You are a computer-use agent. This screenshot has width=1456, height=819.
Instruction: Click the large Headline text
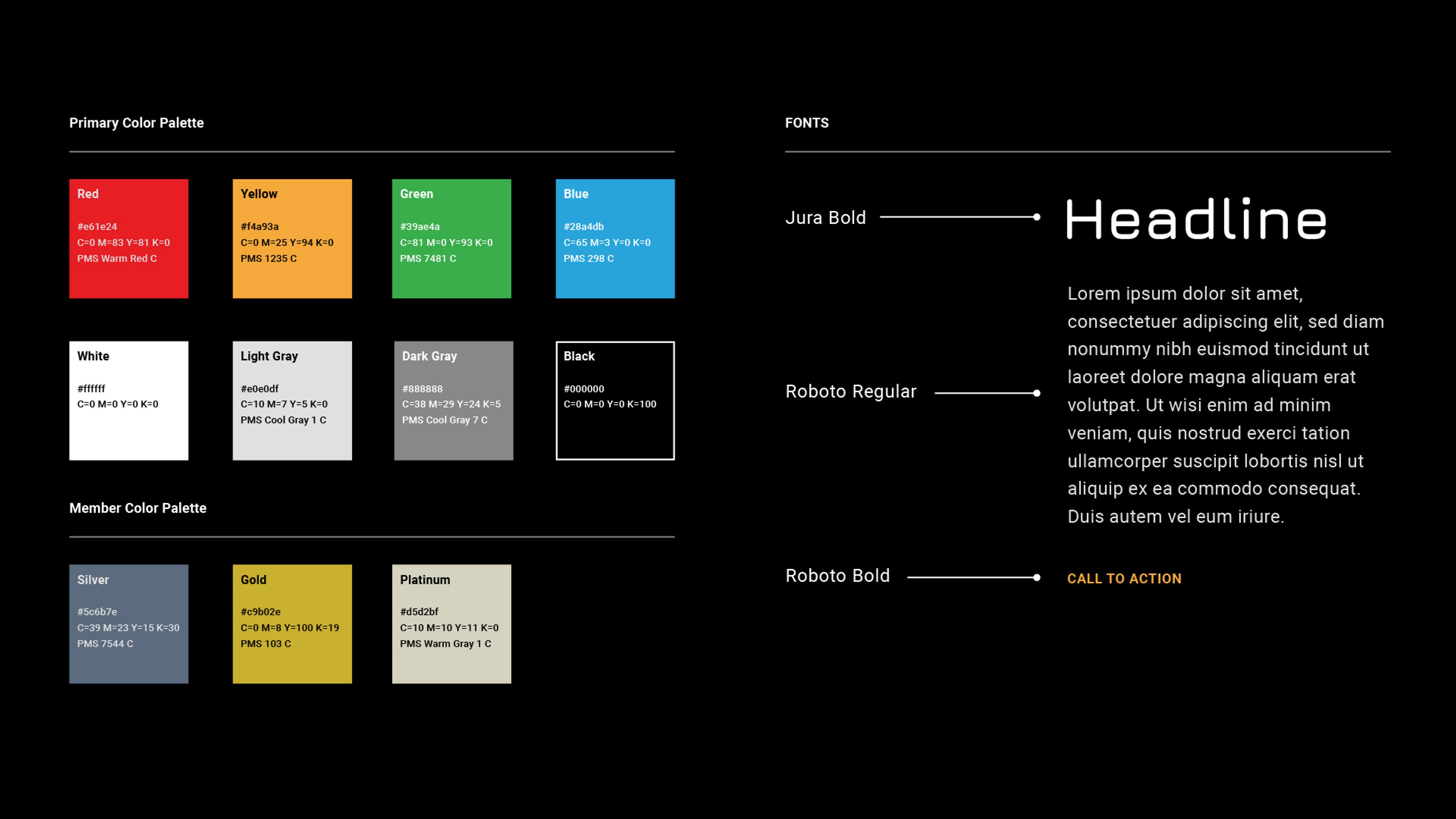coord(1196,219)
